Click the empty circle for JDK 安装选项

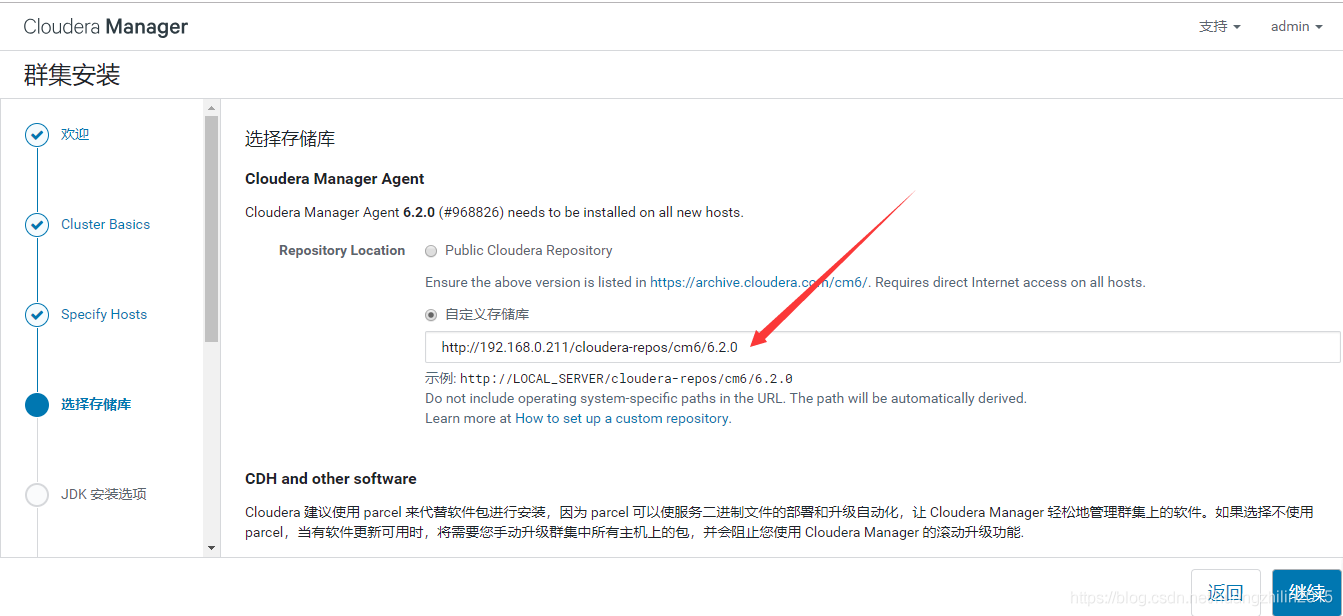(37, 495)
